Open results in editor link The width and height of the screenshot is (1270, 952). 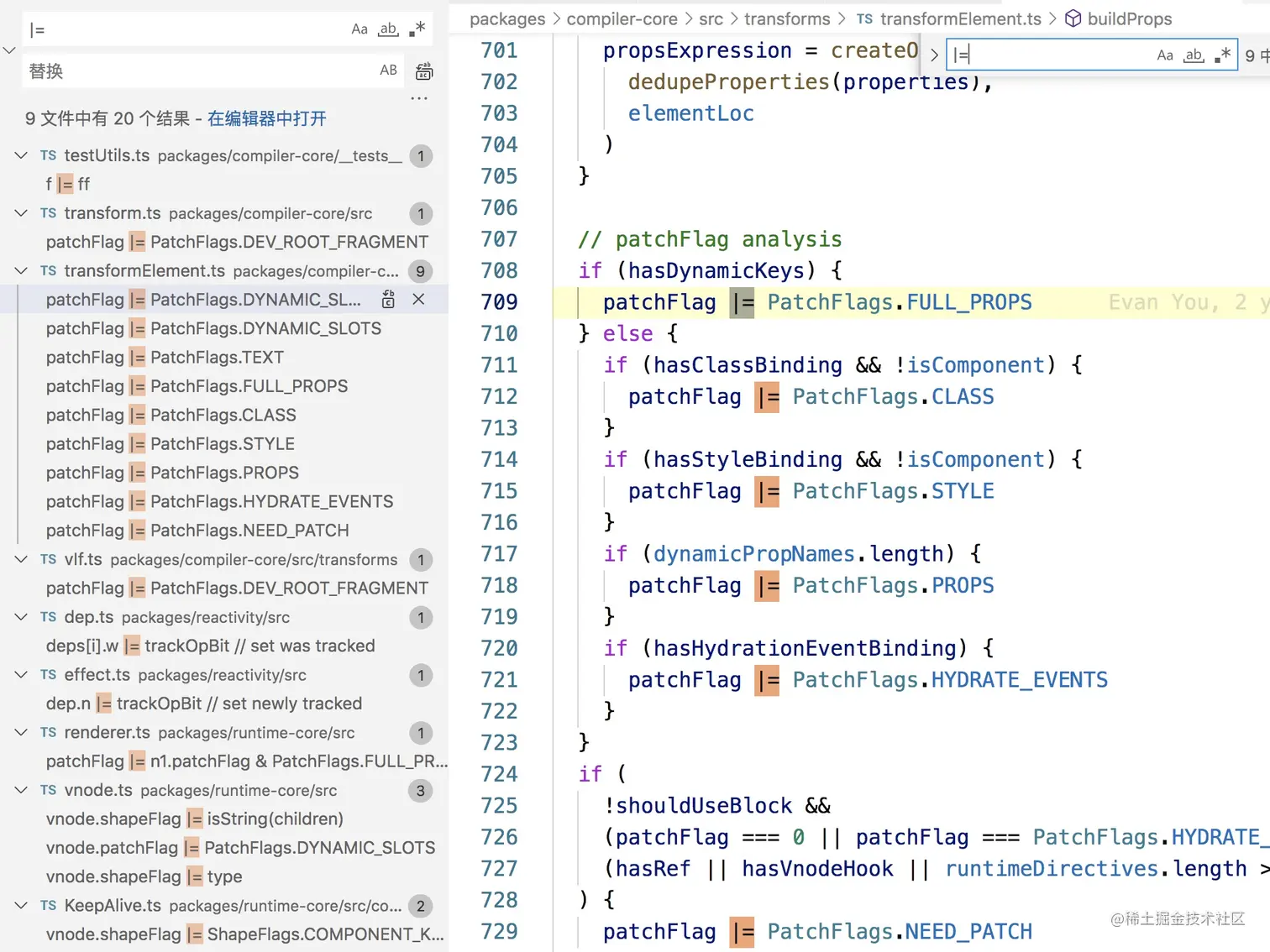267,118
